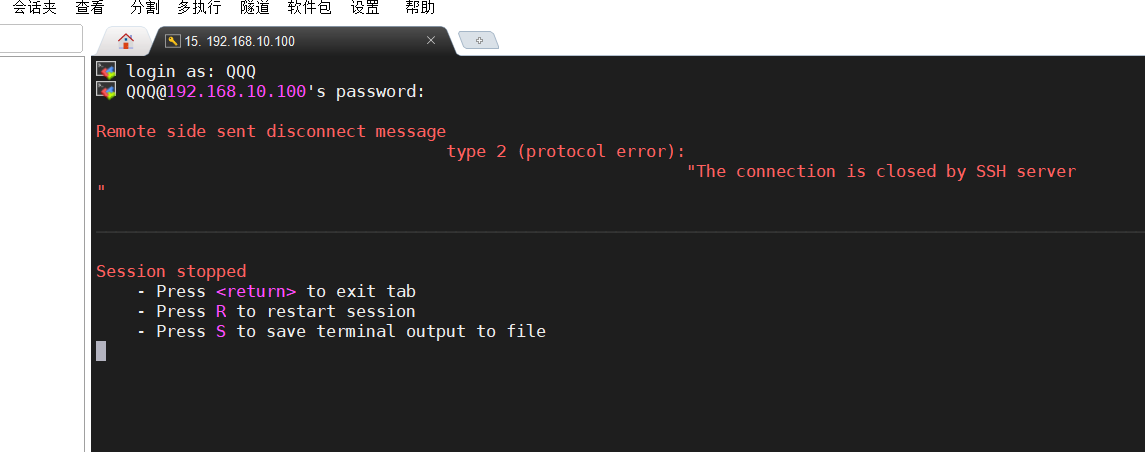
Task: Open the 会话夹 menu
Action: click(x=34, y=8)
